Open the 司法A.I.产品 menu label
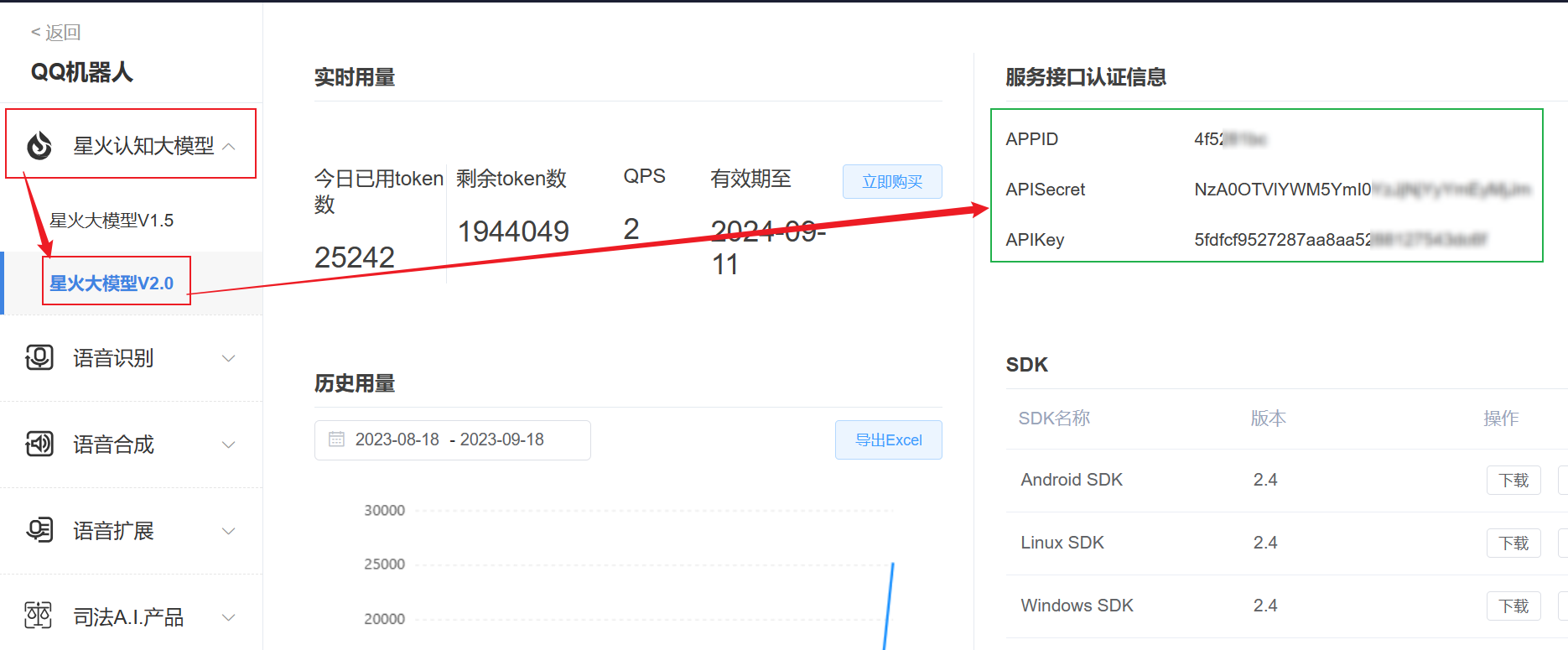The height and width of the screenshot is (650, 1568). [128, 617]
